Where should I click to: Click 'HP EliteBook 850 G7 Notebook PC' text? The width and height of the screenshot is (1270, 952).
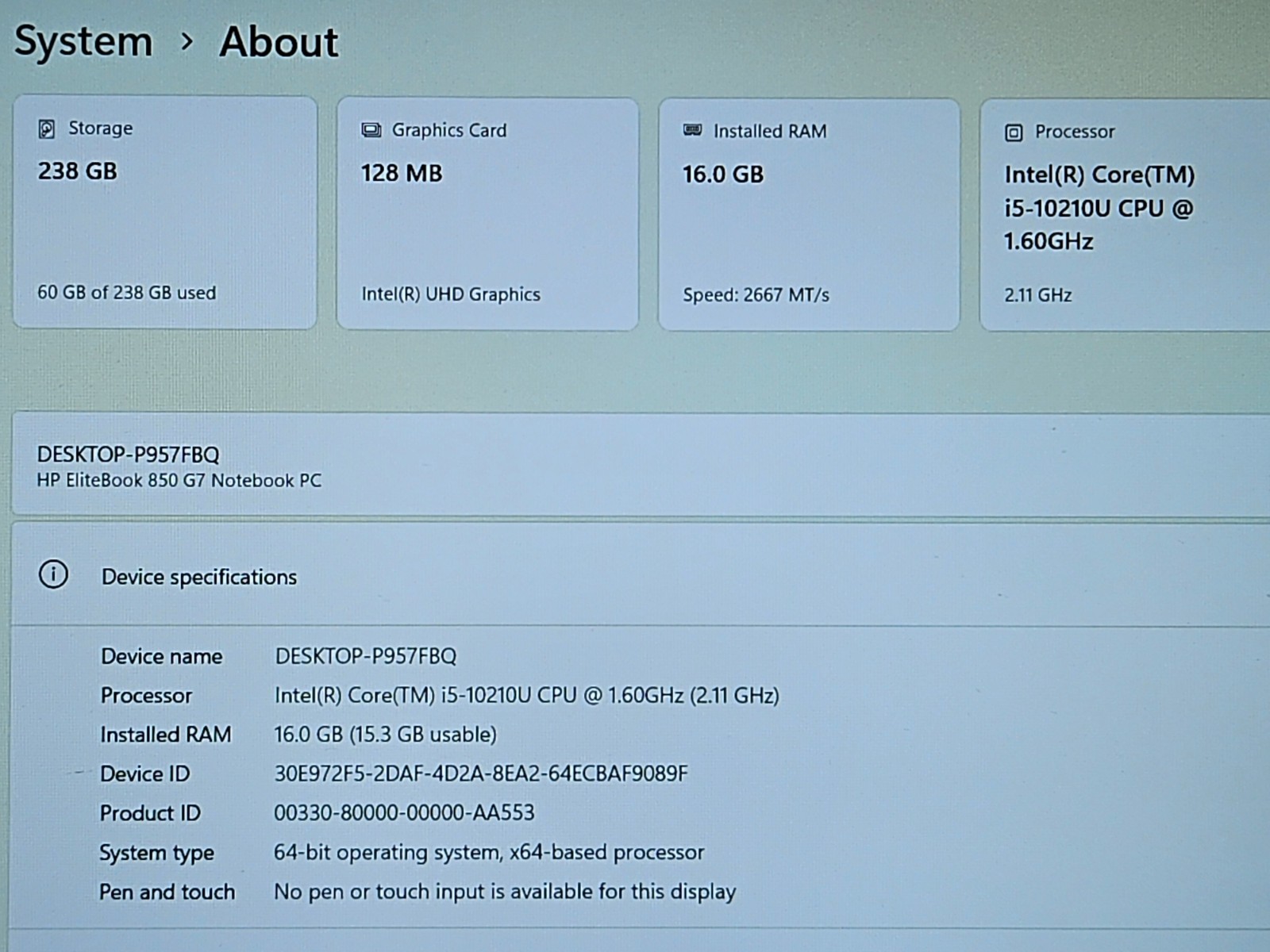click(179, 481)
